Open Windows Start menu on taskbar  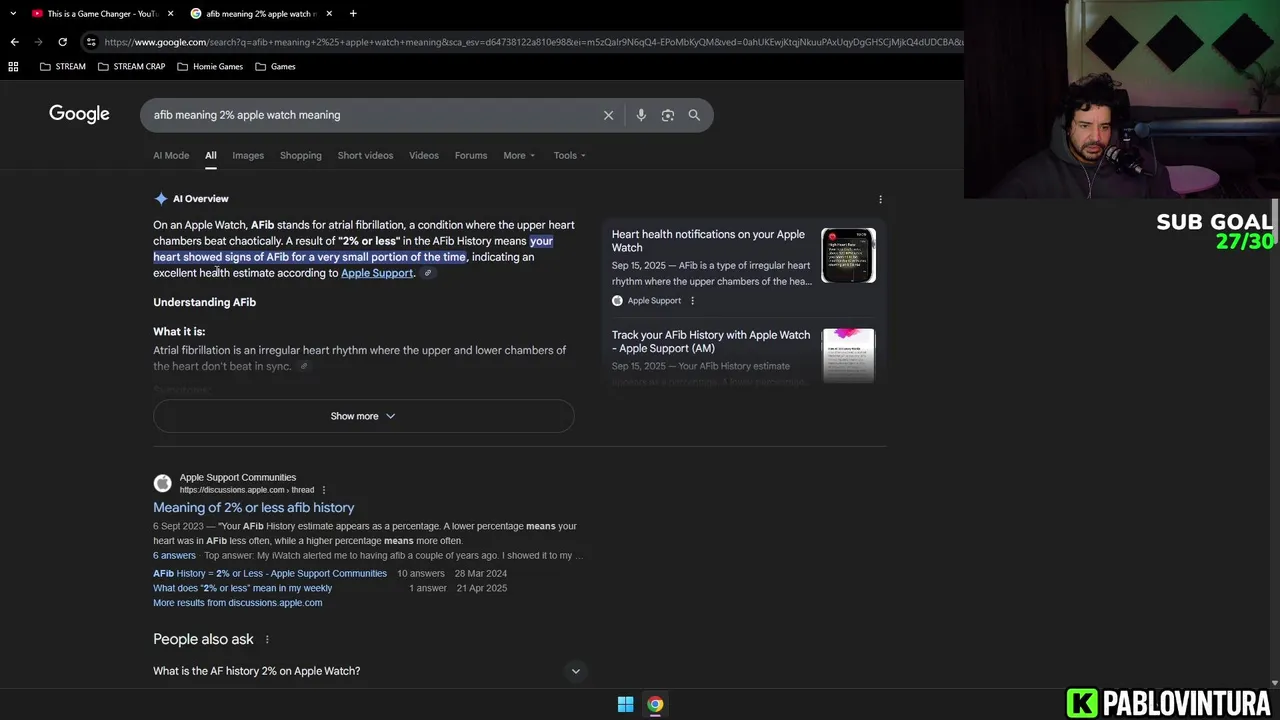pos(625,705)
